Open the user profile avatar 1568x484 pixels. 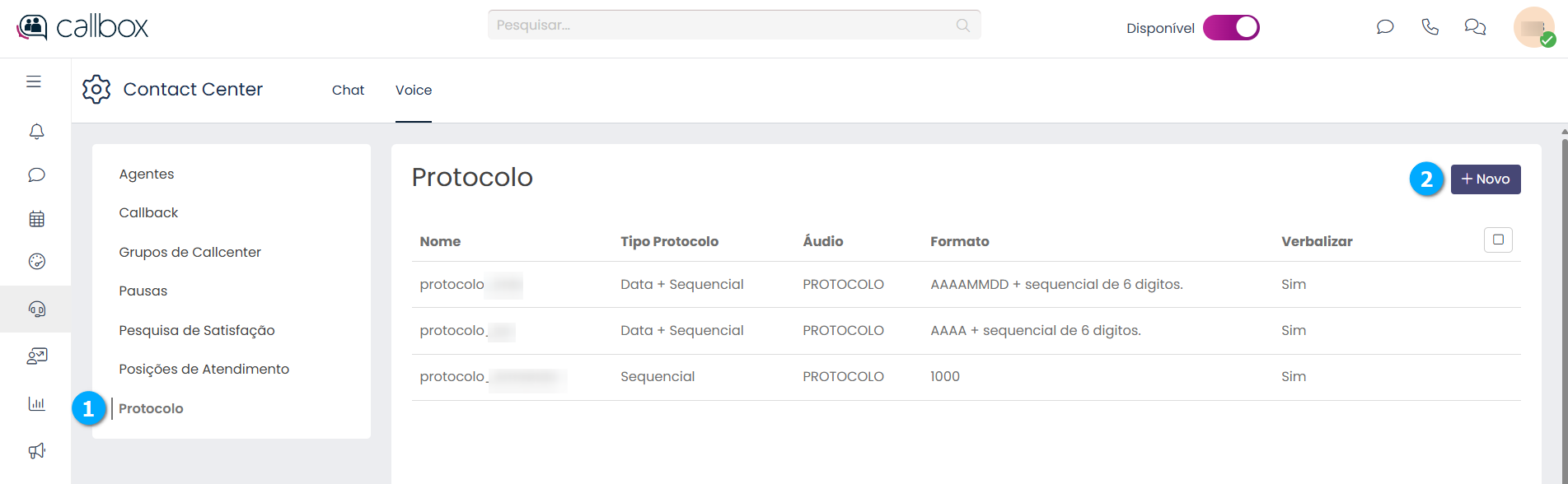click(1533, 27)
